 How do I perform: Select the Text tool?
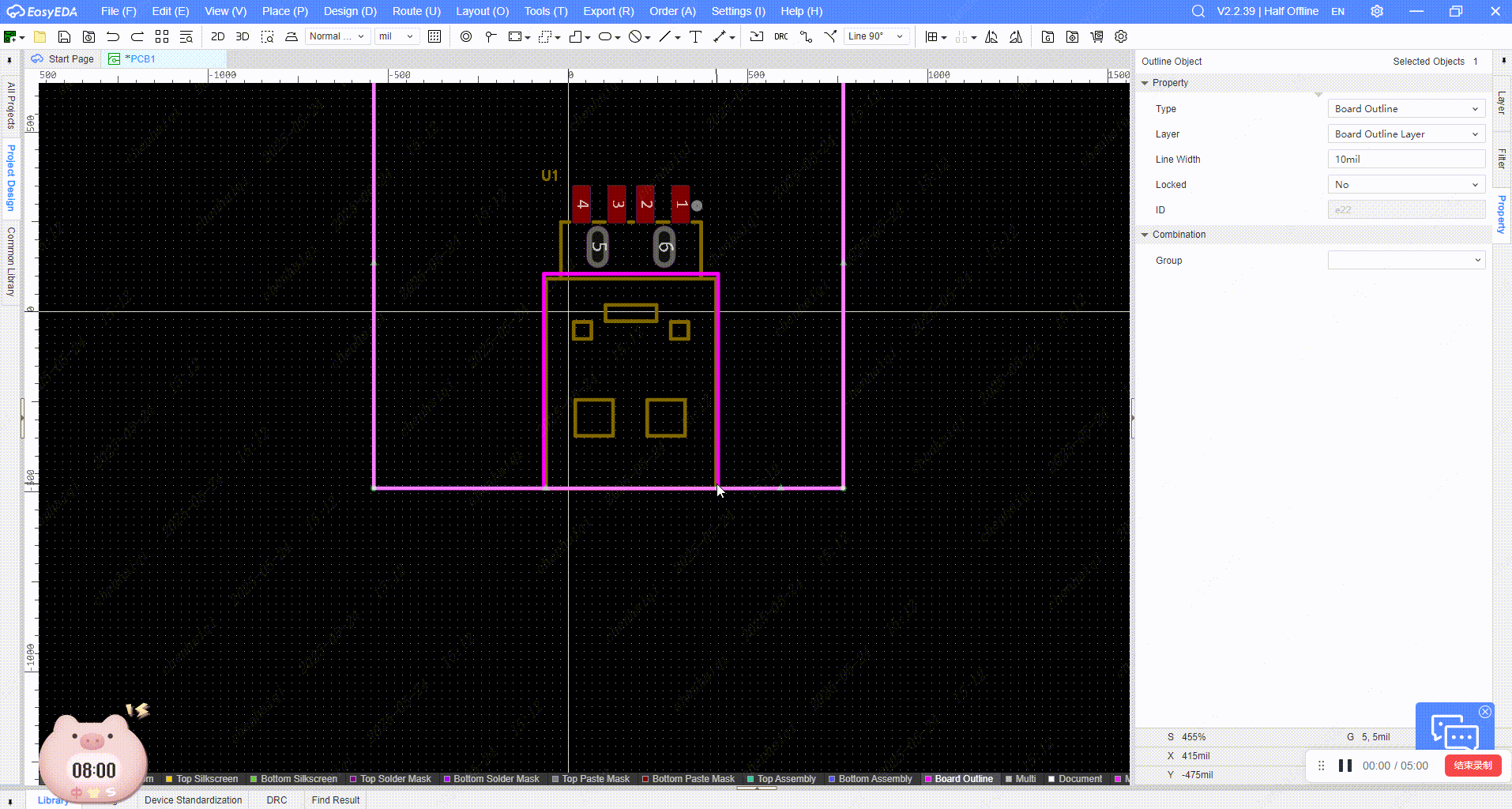tap(695, 36)
